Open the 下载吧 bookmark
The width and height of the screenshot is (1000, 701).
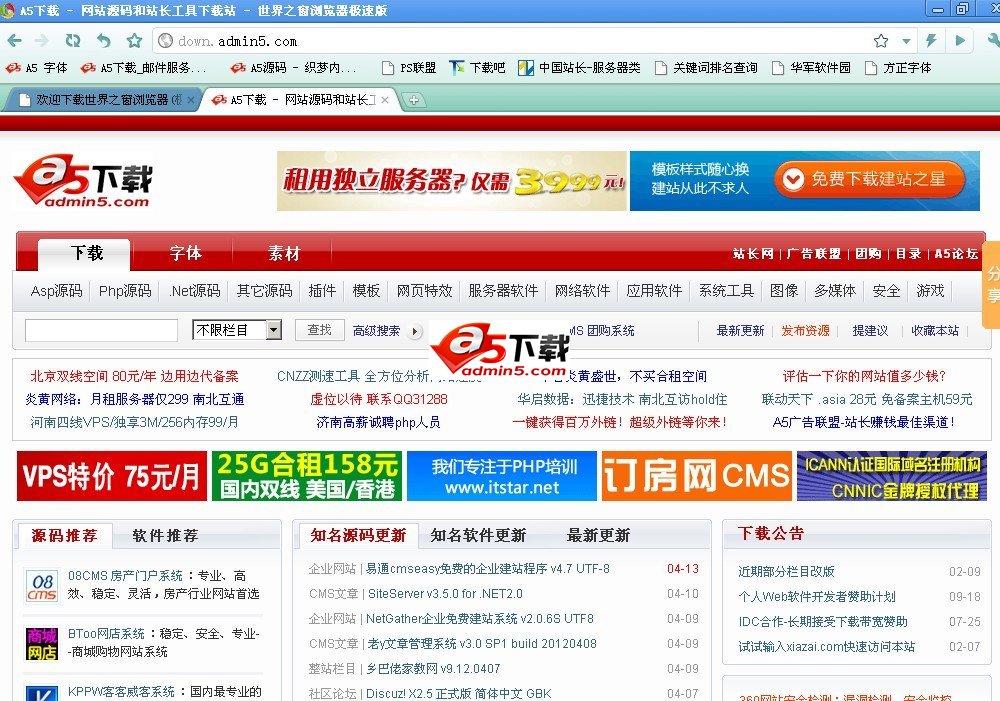477,68
